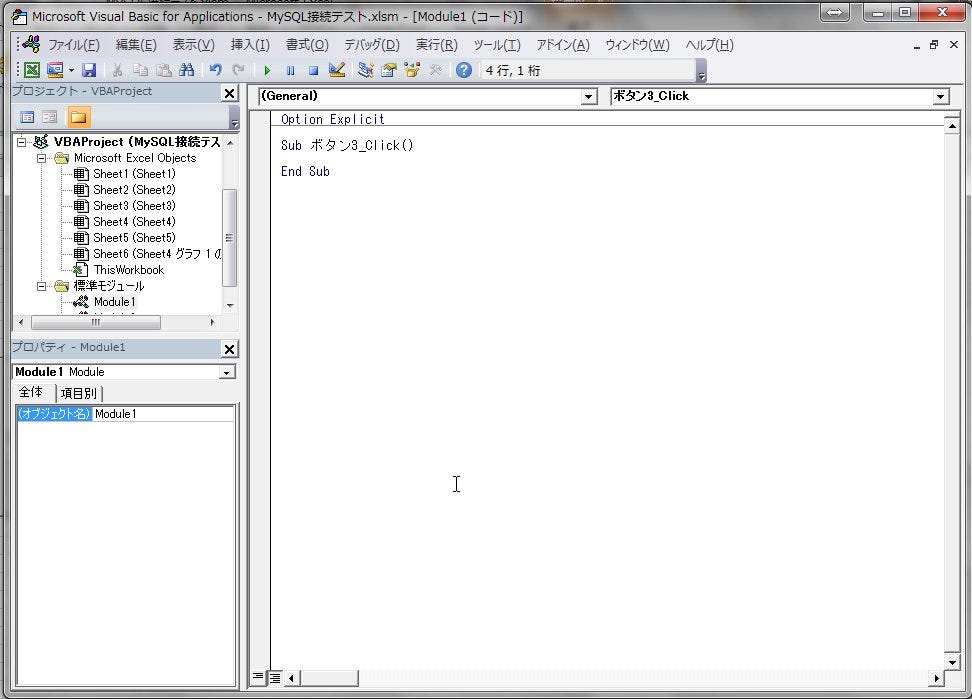
Task: Select Sheet3 (Sheet3) in the project tree
Action: [x=135, y=205]
